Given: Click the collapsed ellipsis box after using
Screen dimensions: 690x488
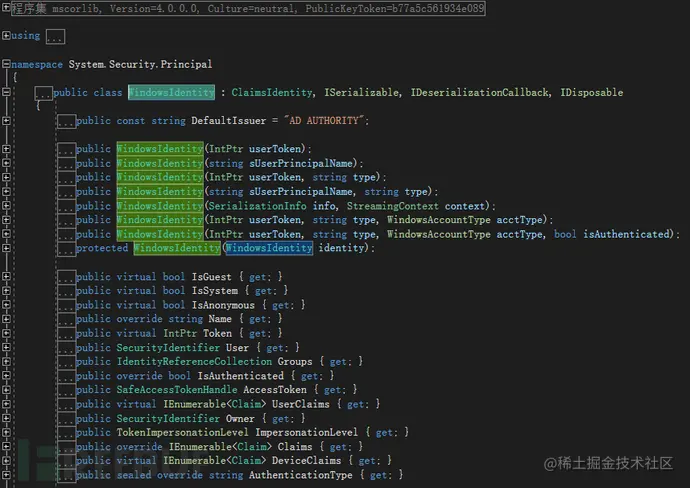Looking at the screenshot, I should [x=55, y=37].
